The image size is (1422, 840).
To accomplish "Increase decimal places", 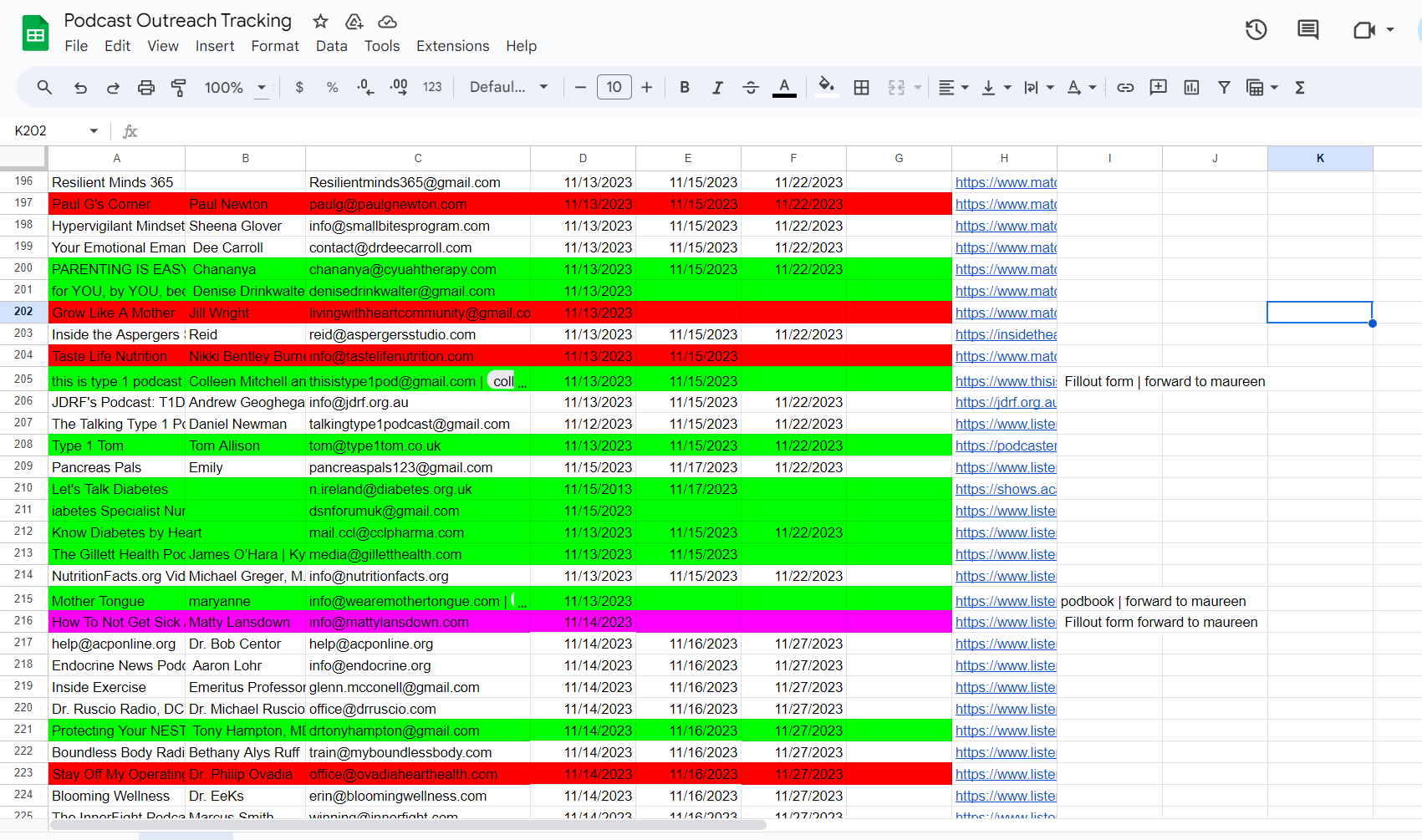I will [399, 87].
